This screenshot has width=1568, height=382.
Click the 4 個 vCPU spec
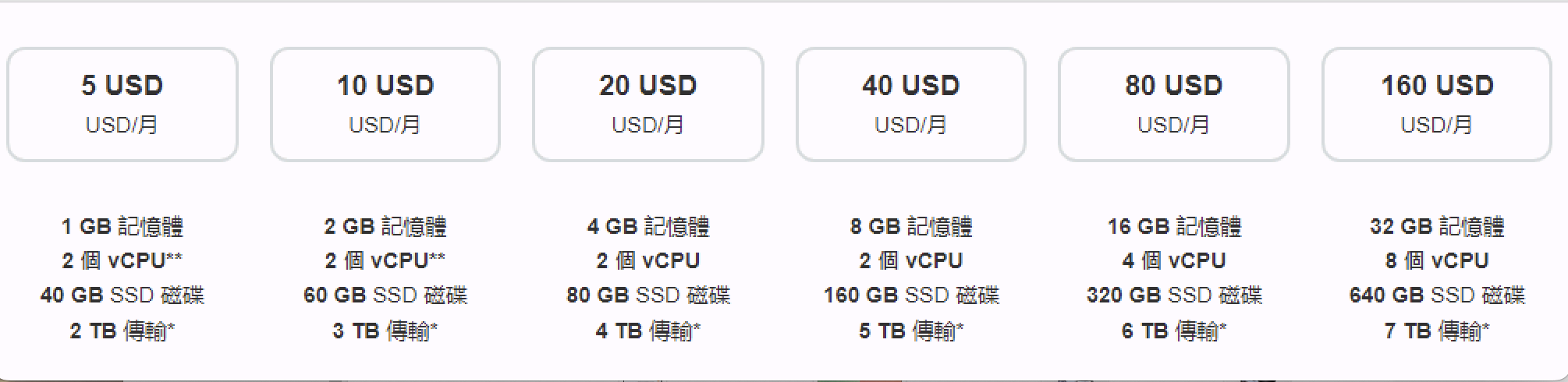1173,260
